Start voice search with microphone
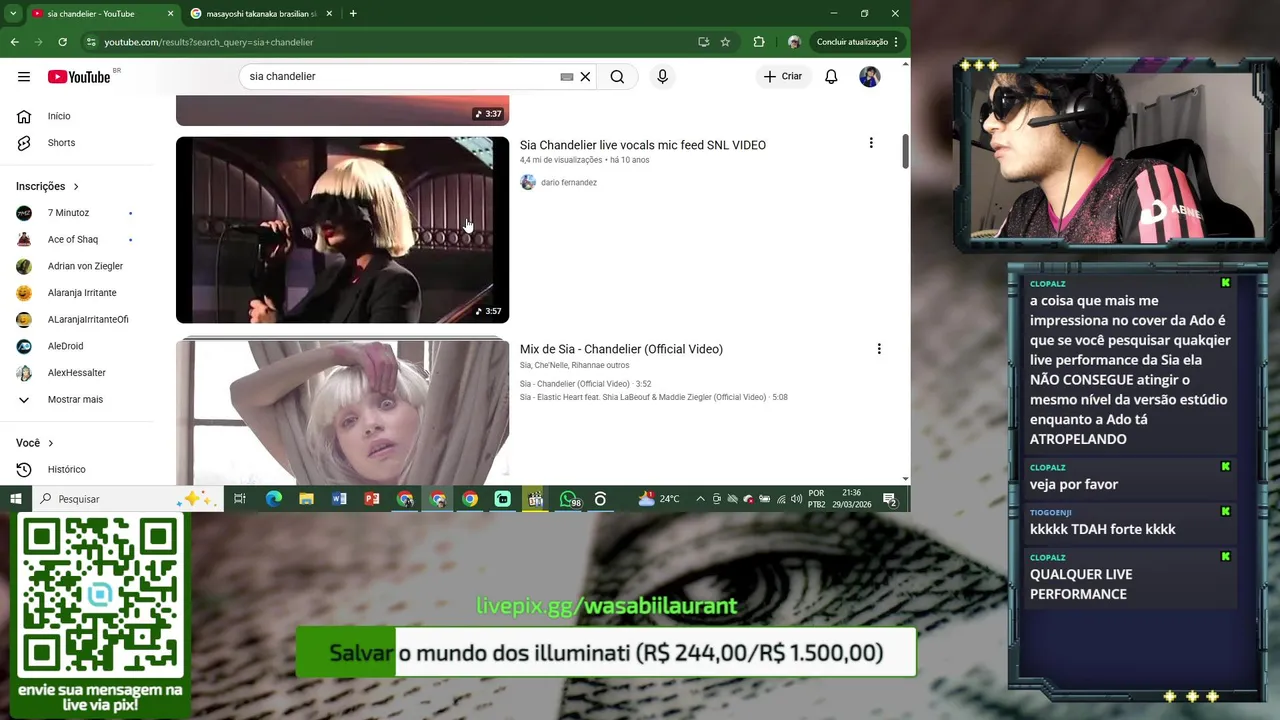Viewport: 1280px width, 720px height. 662,77
